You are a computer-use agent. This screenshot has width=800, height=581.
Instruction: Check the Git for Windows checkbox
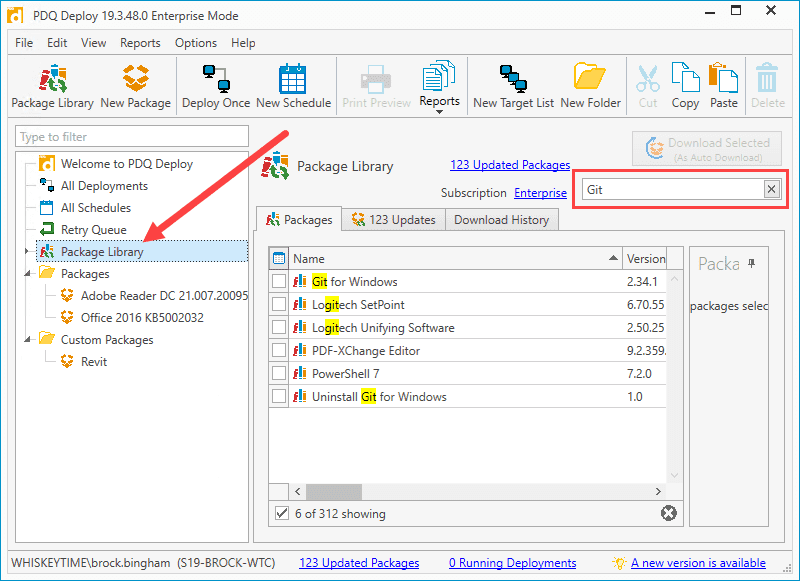click(x=279, y=282)
